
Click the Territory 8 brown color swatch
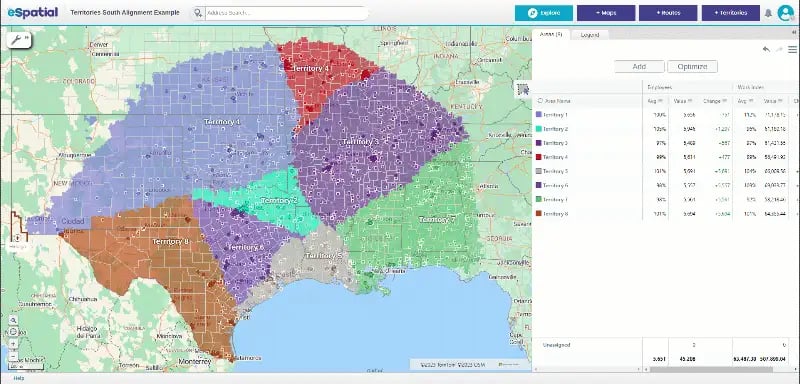[538, 214]
